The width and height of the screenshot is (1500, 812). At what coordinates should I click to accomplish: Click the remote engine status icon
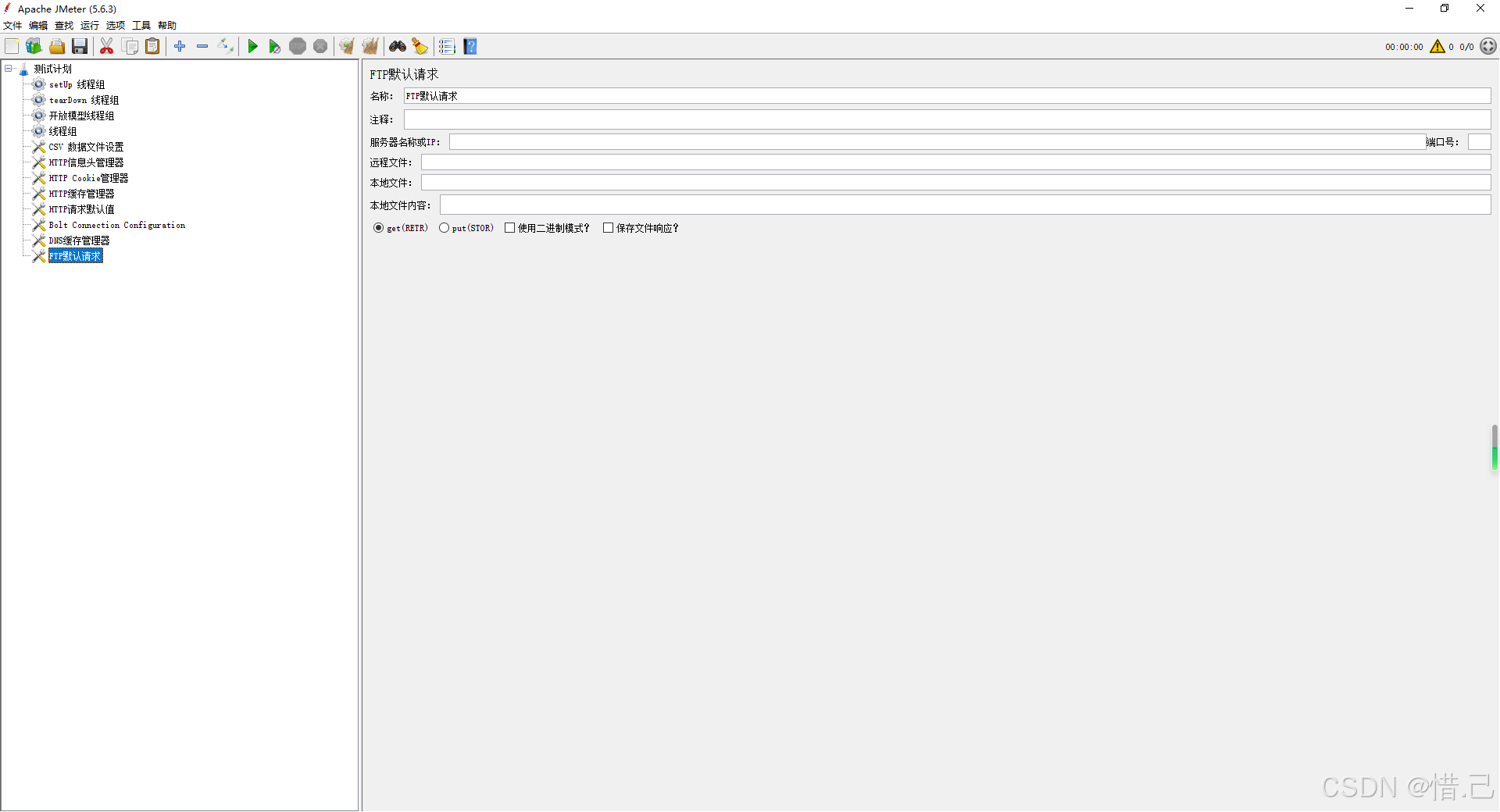[1488, 47]
